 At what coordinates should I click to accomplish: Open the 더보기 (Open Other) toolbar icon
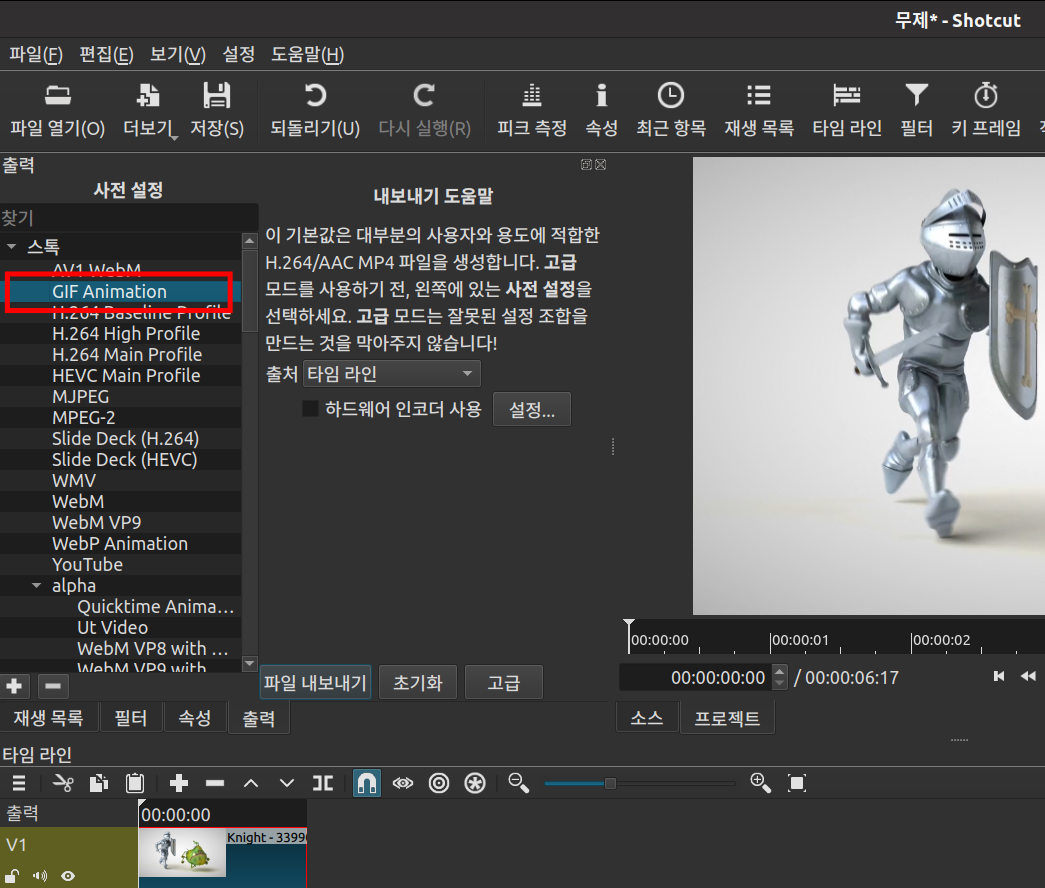point(148,96)
